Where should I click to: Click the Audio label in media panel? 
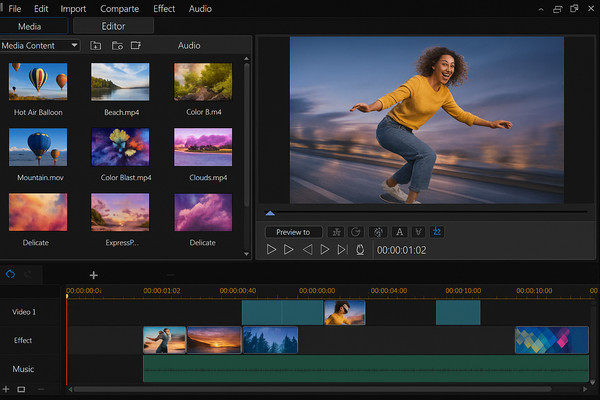pyautogui.click(x=189, y=45)
